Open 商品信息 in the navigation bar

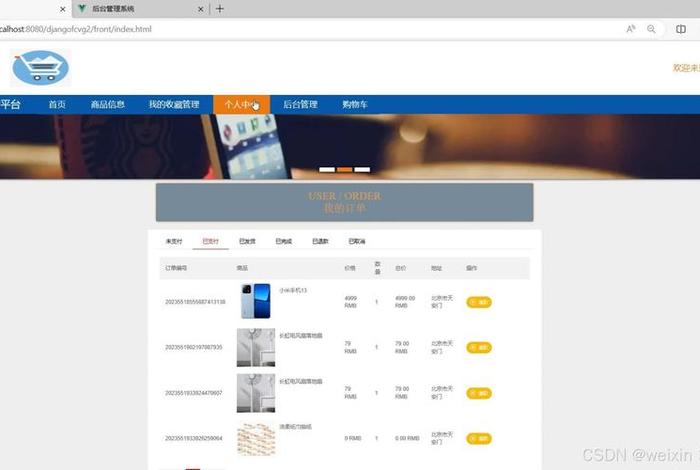click(x=107, y=104)
